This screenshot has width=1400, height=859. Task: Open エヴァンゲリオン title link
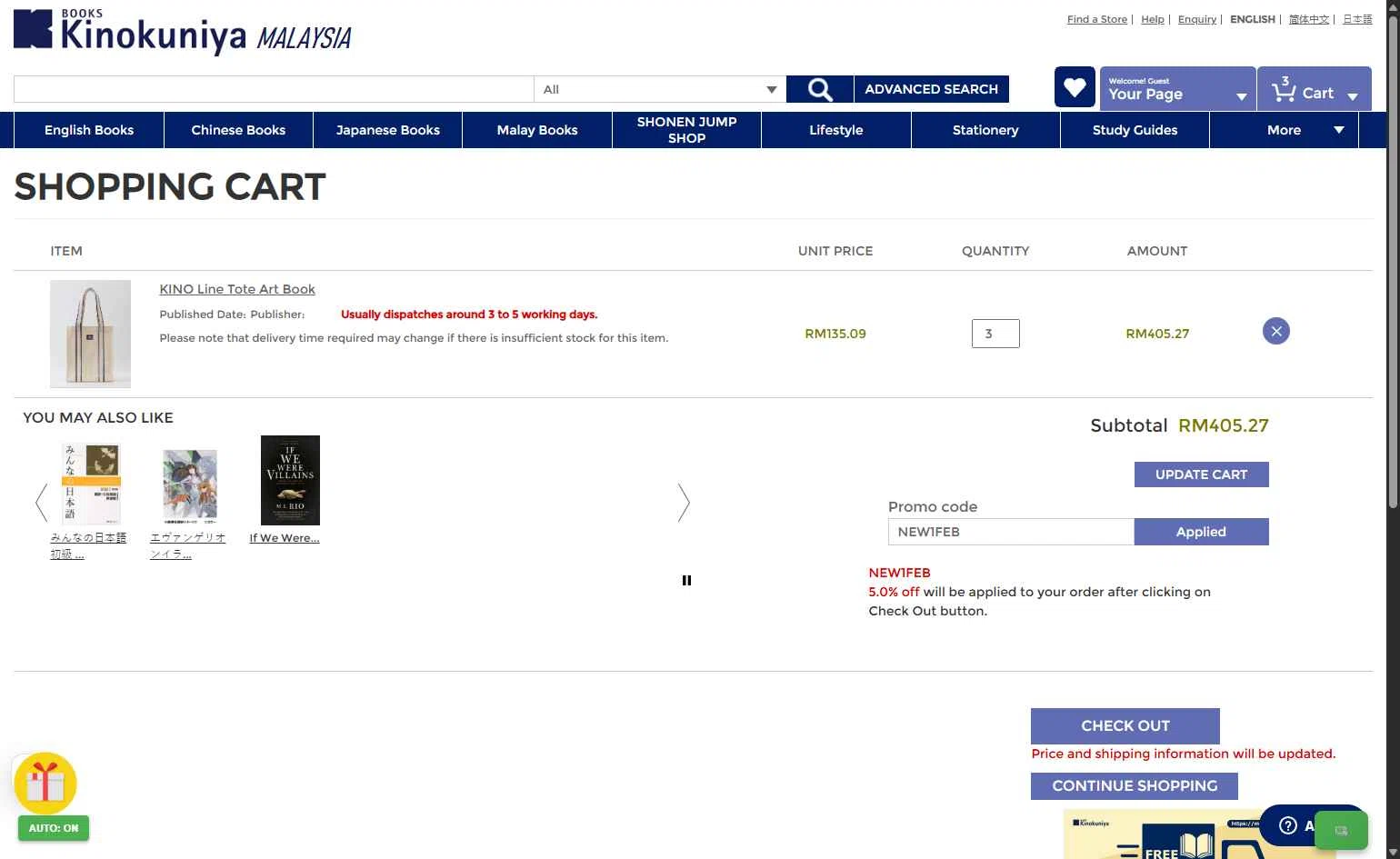188,545
